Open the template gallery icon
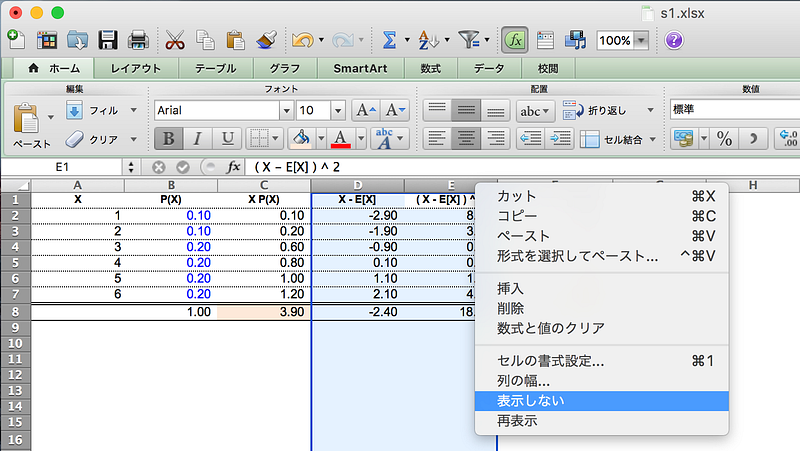 pyautogui.click(x=46, y=40)
